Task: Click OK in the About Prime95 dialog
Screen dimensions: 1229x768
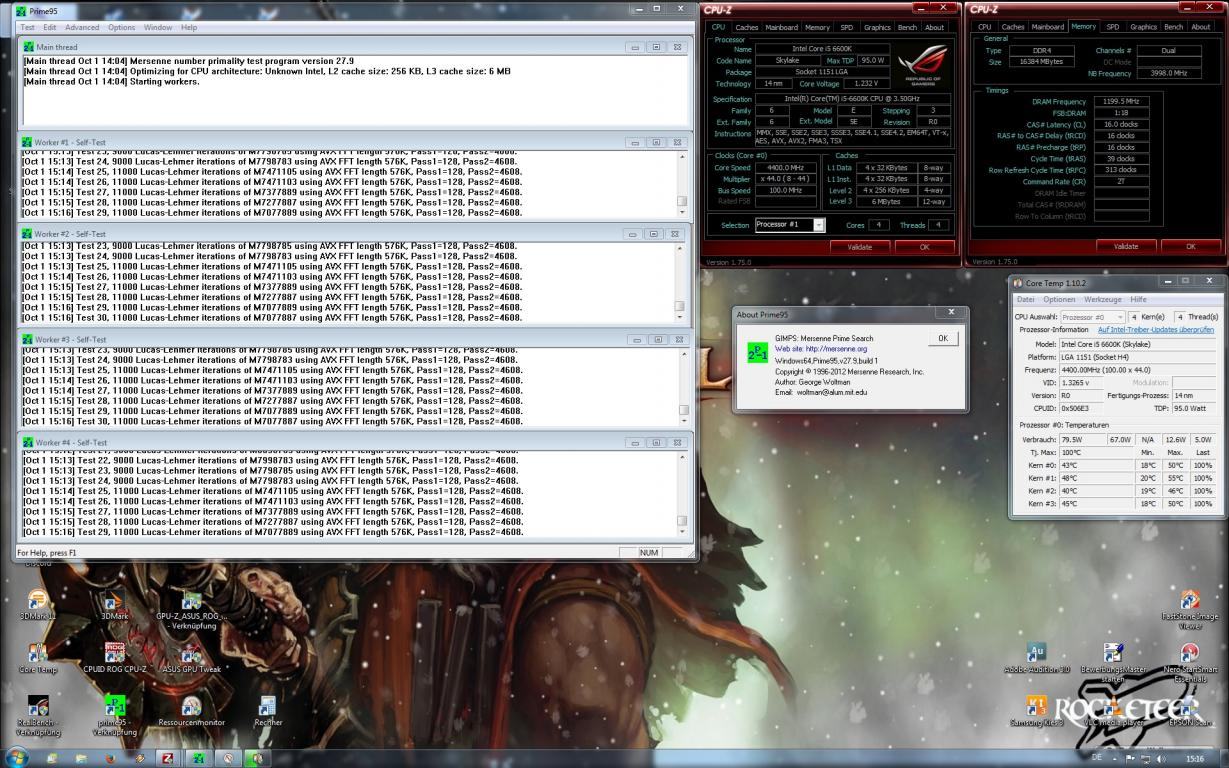Action: click(x=942, y=338)
